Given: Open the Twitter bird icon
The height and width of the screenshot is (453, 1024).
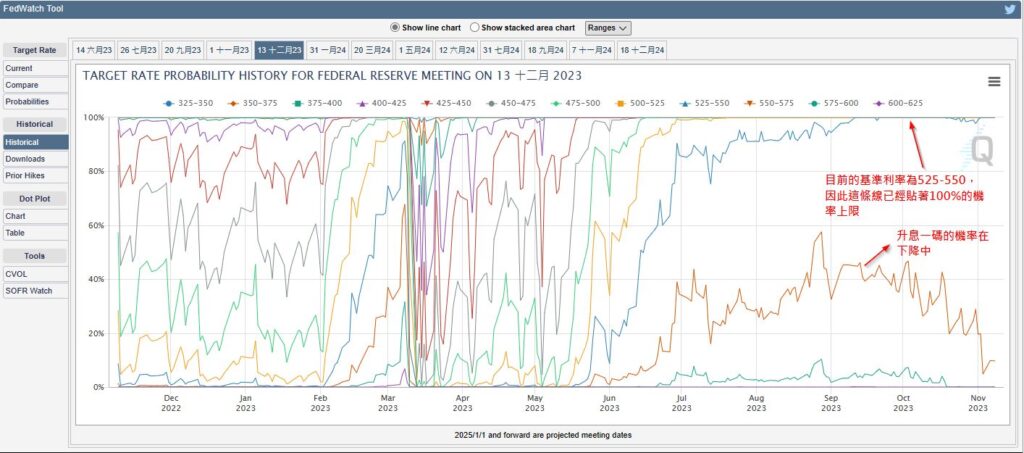Looking at the screenshot, I should (1009, 9).
